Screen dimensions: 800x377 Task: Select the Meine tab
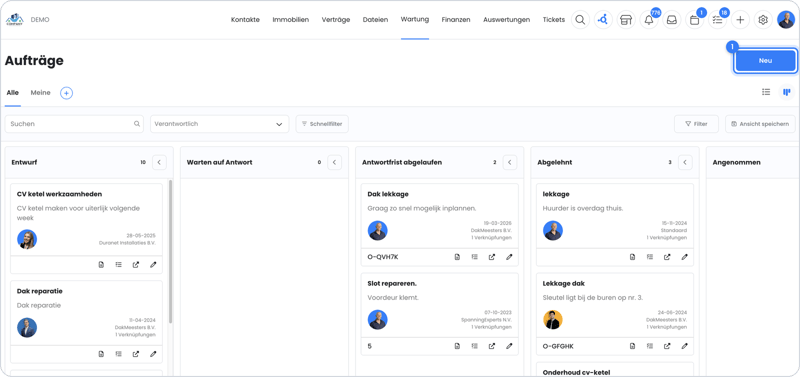point(40,93)
